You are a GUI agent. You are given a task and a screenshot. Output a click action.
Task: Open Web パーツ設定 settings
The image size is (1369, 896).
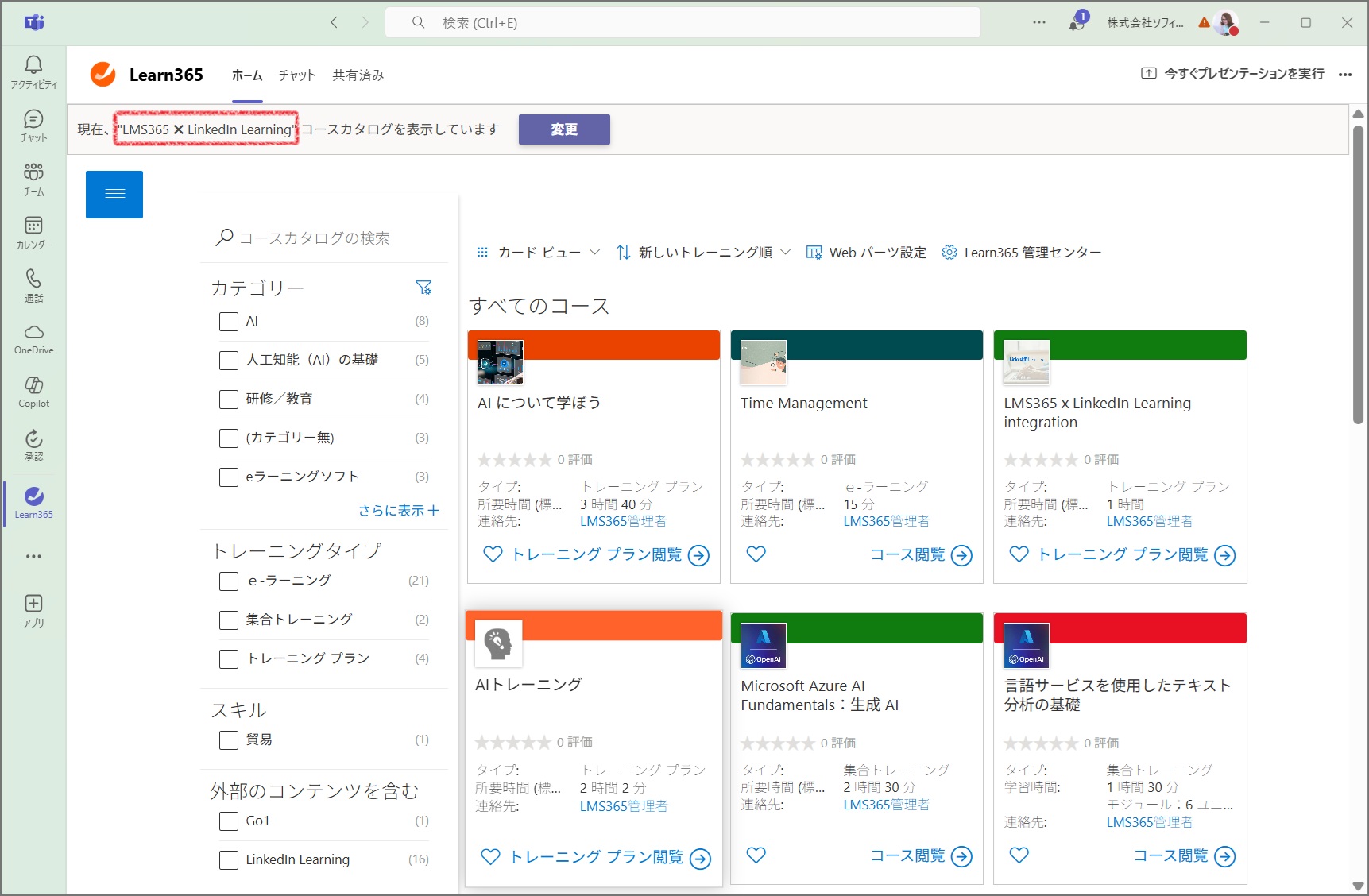(866, 253)
